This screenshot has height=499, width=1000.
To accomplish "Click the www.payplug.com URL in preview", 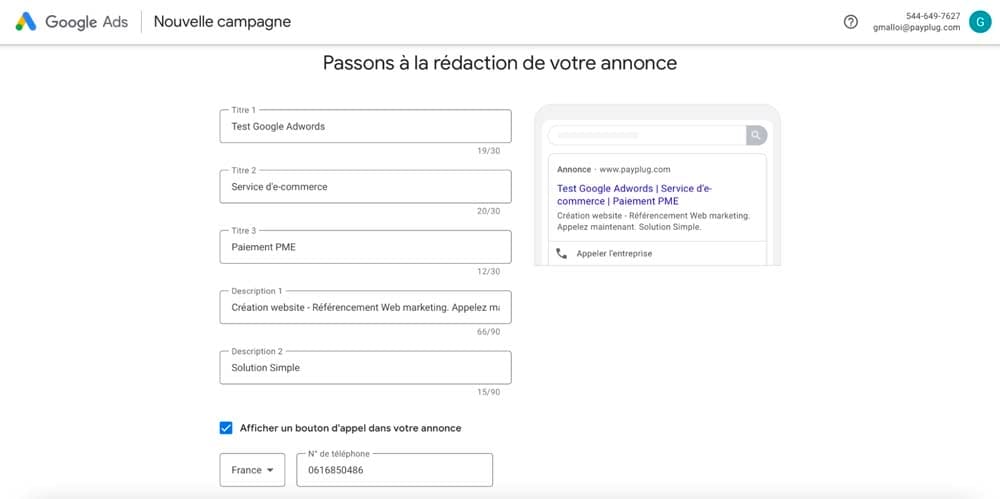I will point(634,170).
